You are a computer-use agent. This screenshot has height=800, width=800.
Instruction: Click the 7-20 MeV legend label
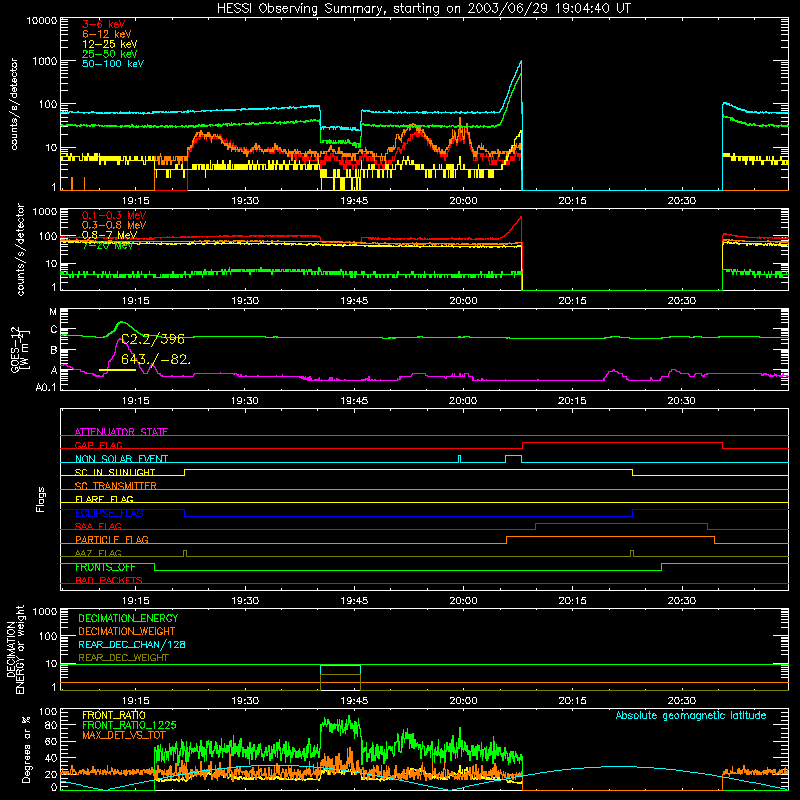click(107, 245)
